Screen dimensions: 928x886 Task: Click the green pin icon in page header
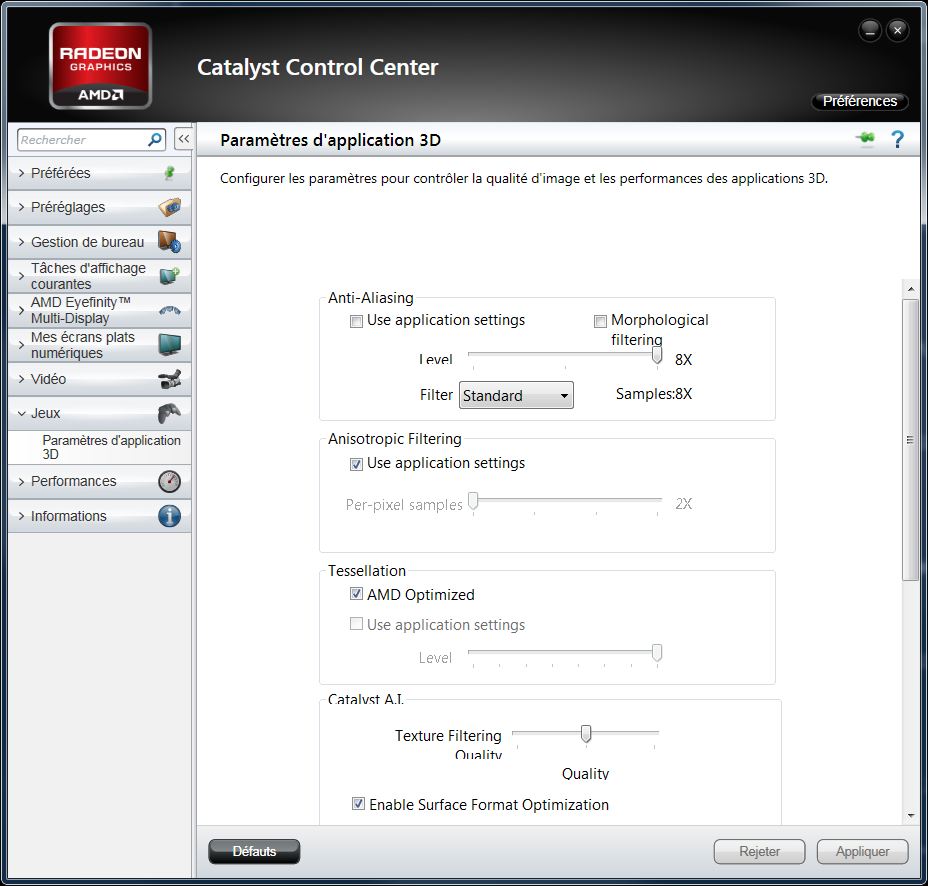(x=865, y=138)
